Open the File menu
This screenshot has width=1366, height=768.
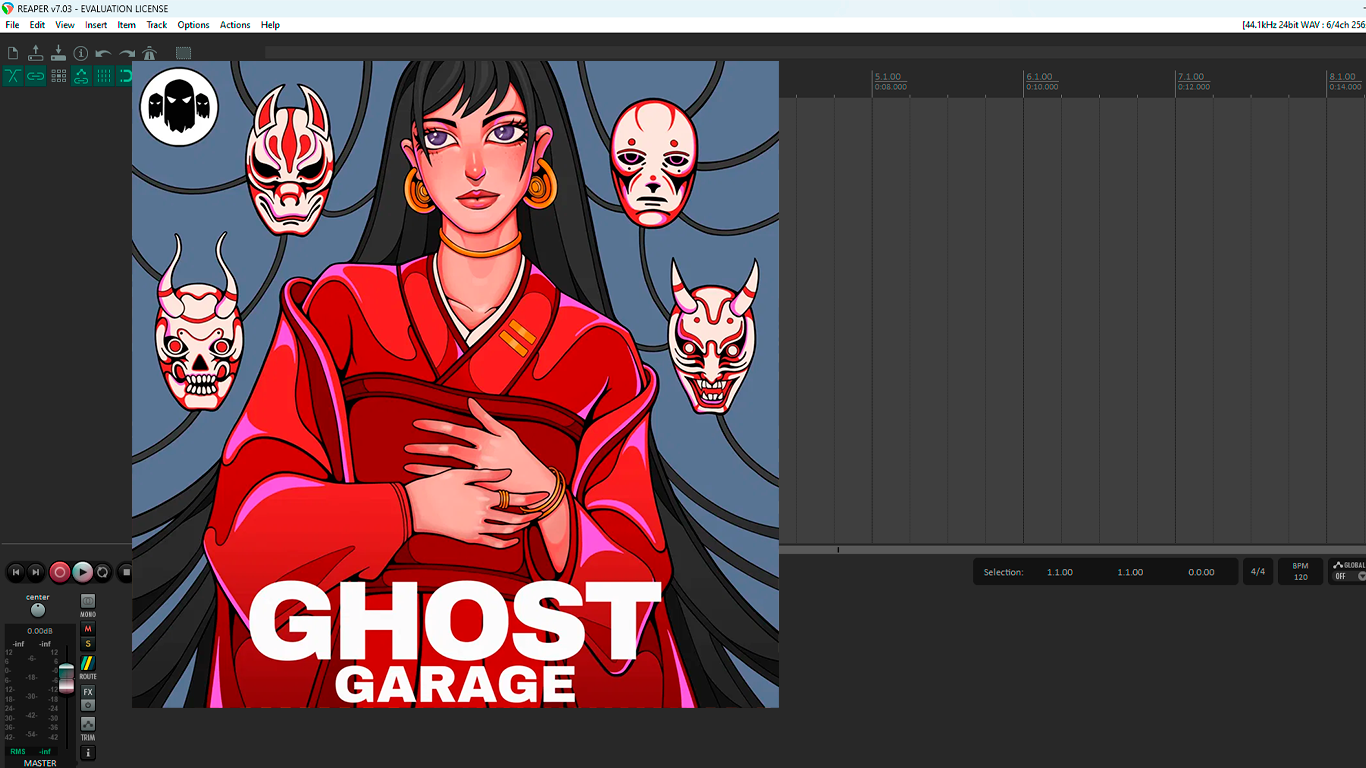click(x=12, y=25)
